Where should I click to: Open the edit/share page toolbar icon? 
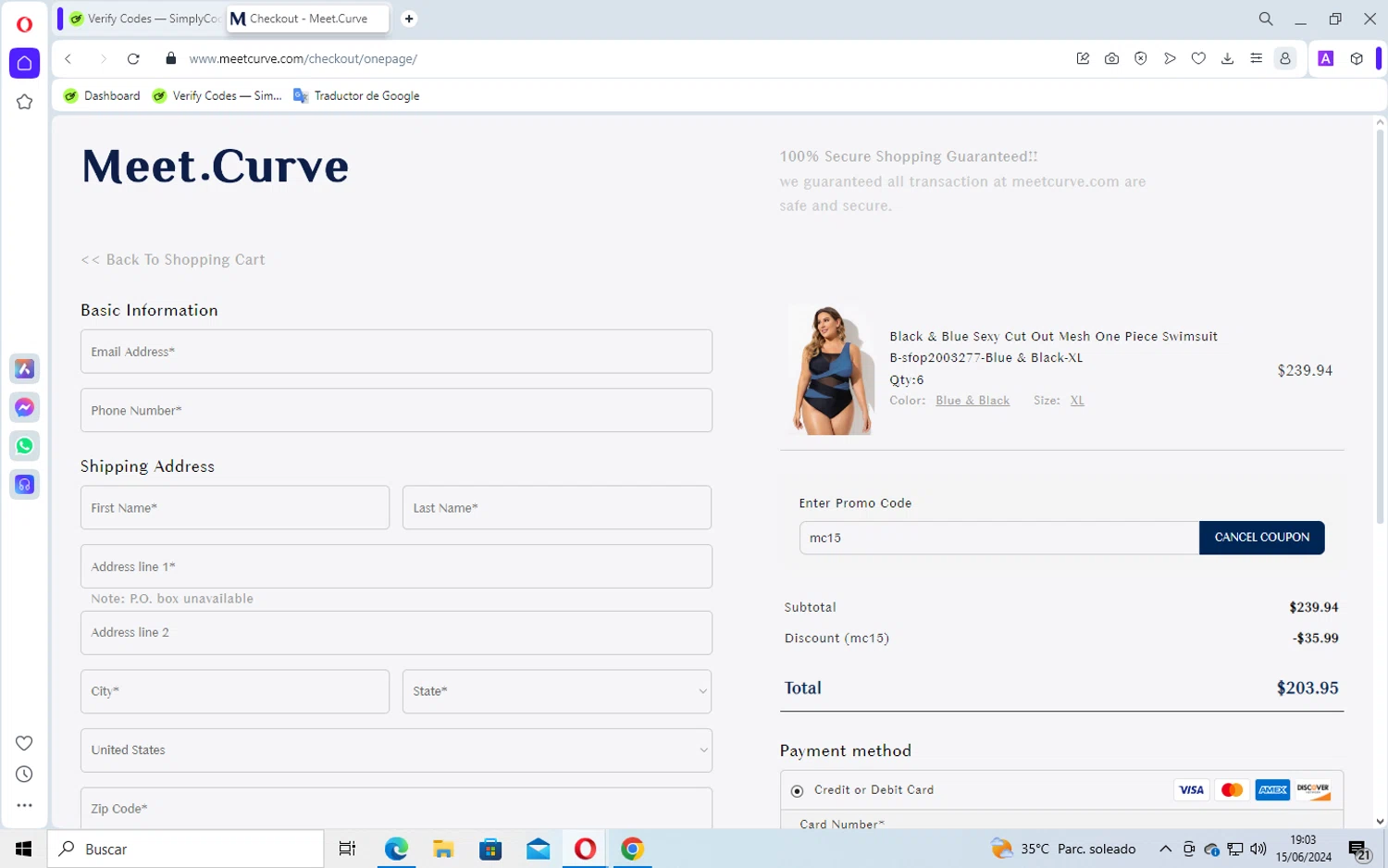(1083, 58)
